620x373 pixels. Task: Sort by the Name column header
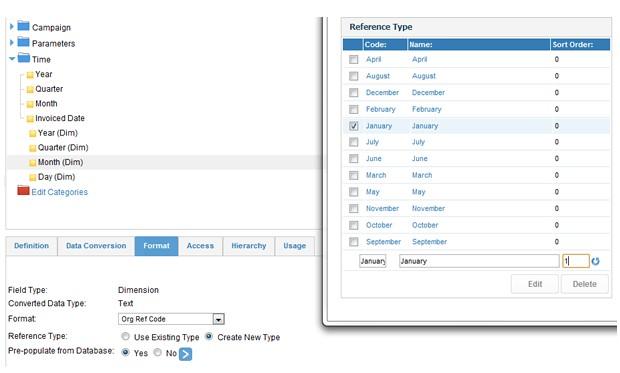478,44
